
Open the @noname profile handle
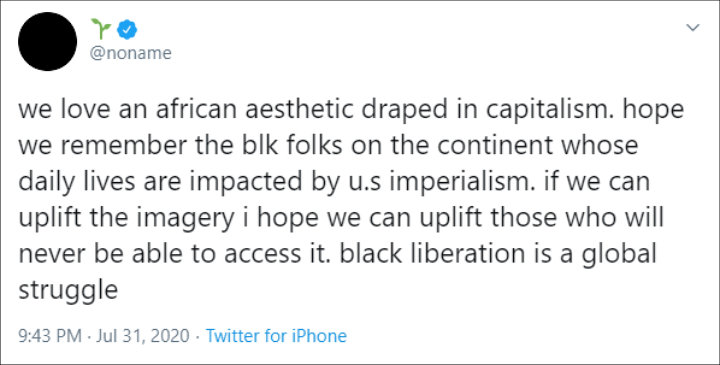131,53
